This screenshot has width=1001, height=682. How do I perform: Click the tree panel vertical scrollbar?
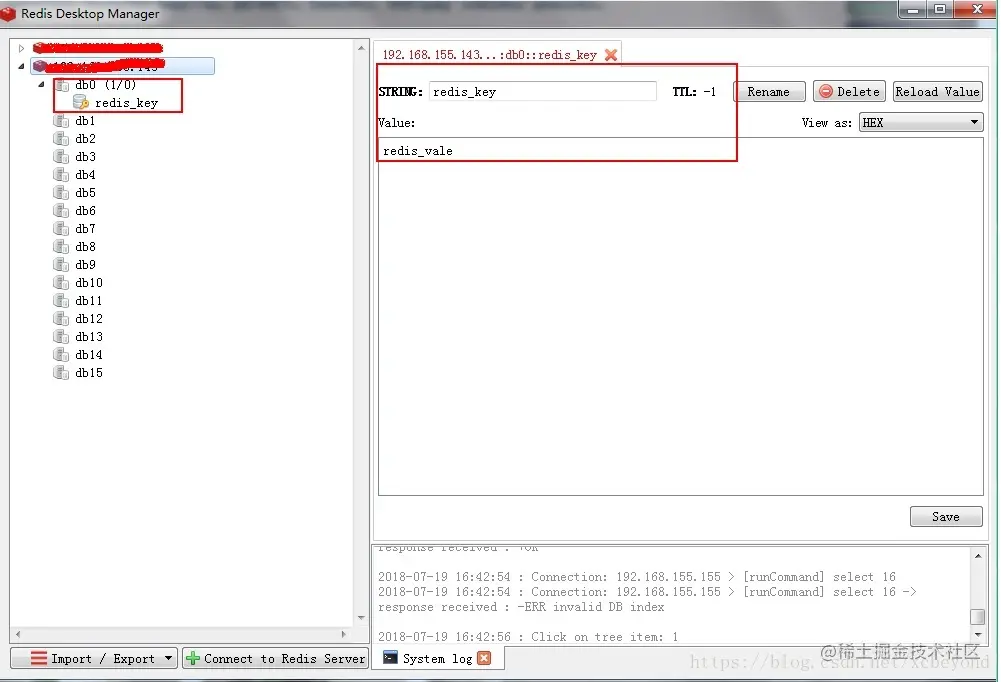pos(361,332)
